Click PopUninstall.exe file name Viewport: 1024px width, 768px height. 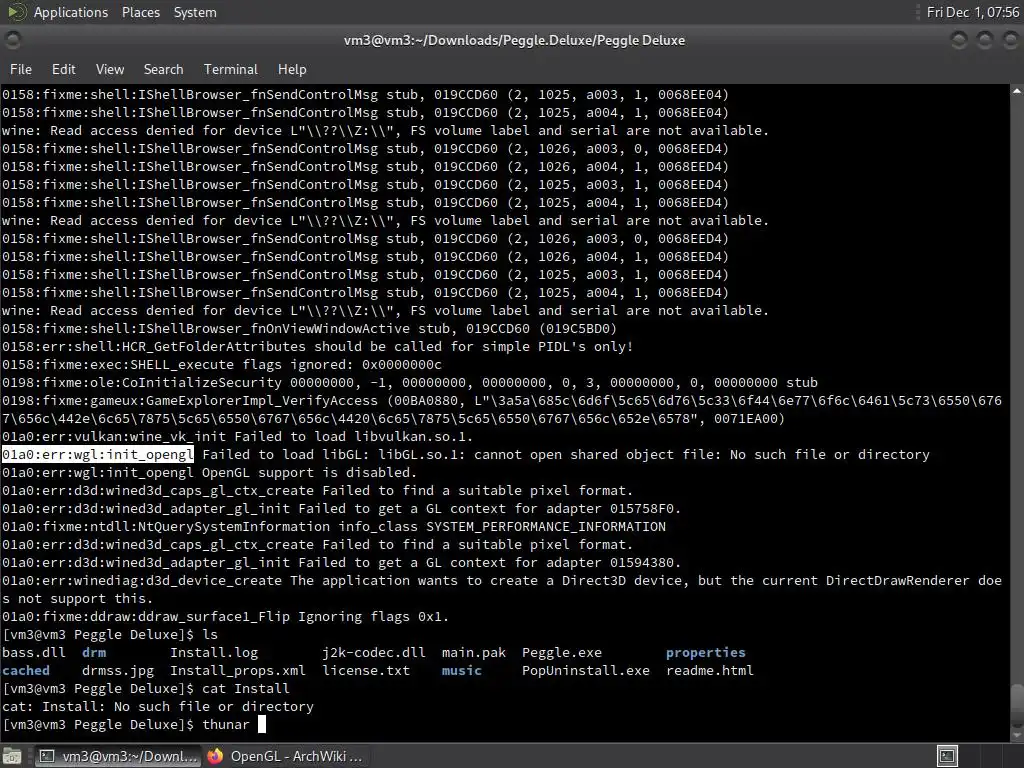tap(586, 671)
